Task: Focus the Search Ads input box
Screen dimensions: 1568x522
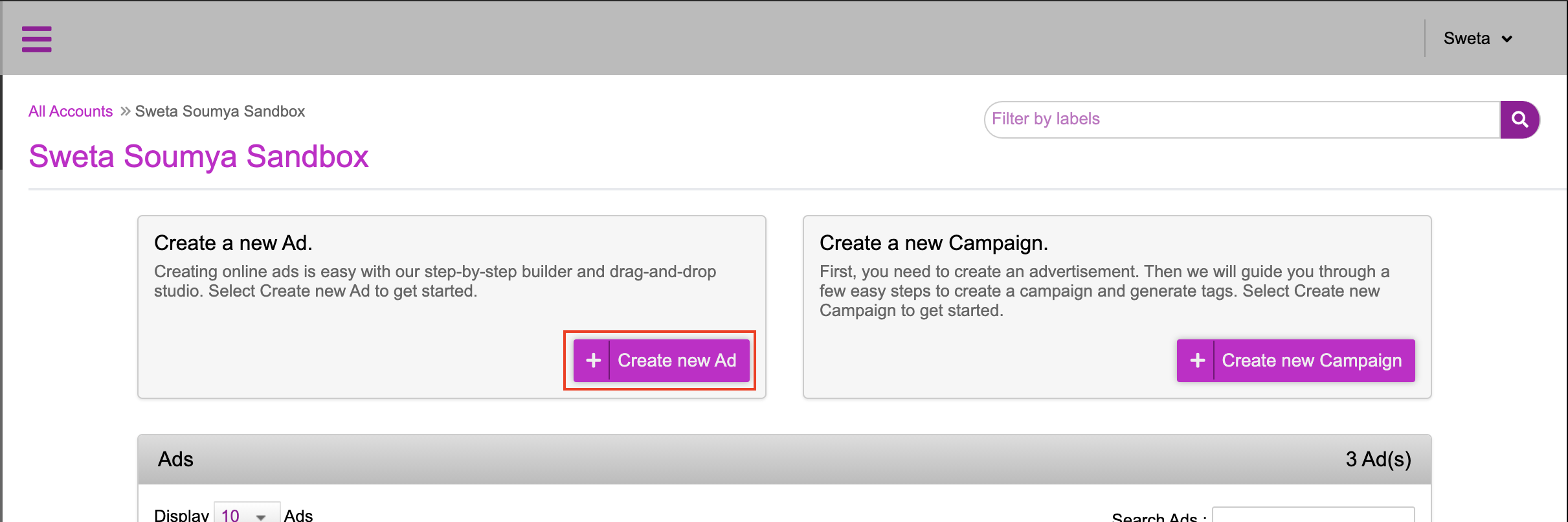Action: [x=1313, y=515]
